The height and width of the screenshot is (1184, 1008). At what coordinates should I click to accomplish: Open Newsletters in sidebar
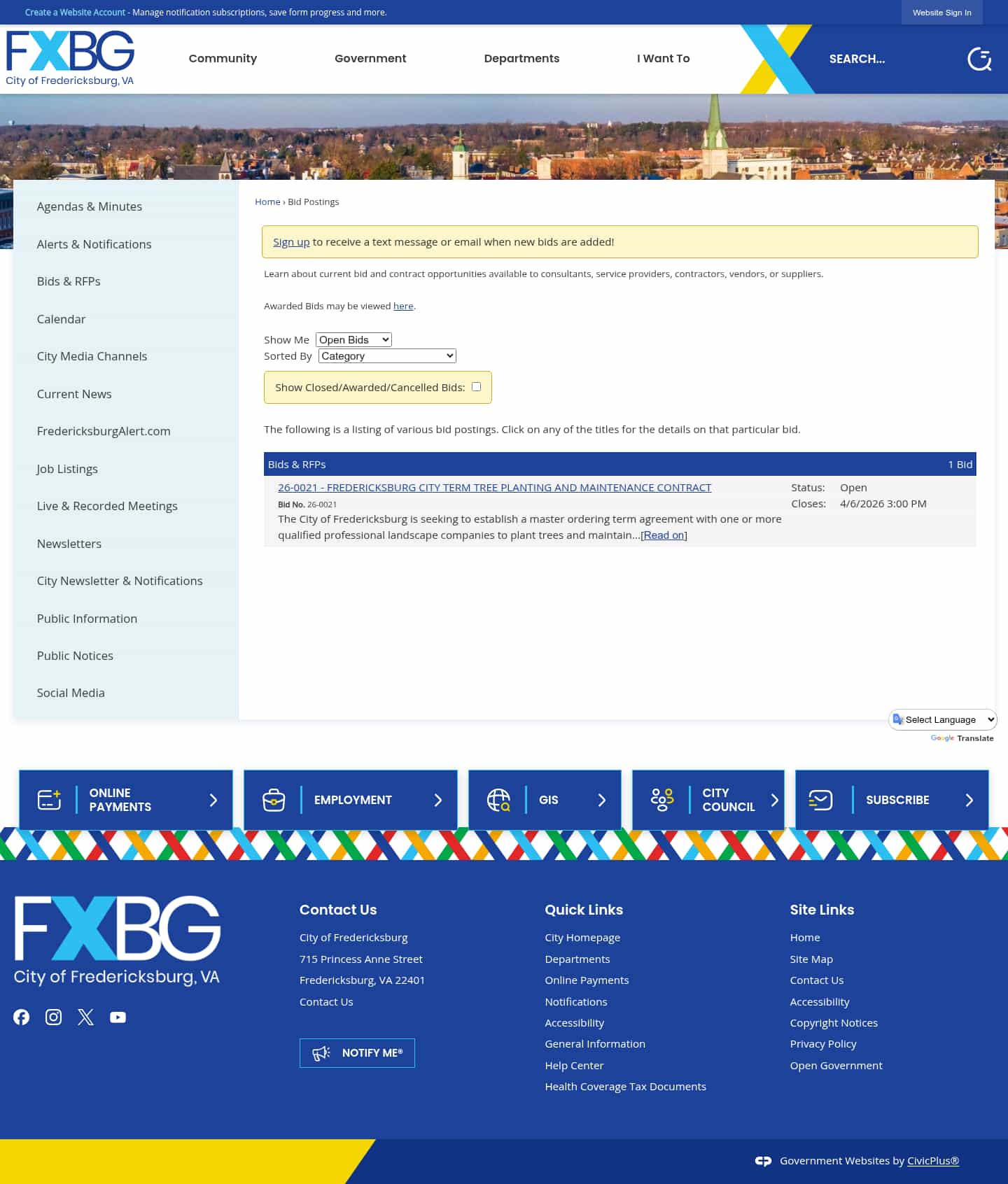pyautogui.click(x=69, y=544)
